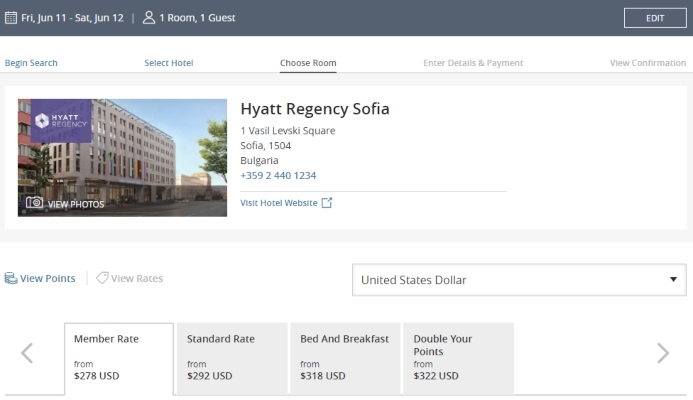Open the United States Dollar currency dropdown
693x400 pixels.
click(519, 280)
